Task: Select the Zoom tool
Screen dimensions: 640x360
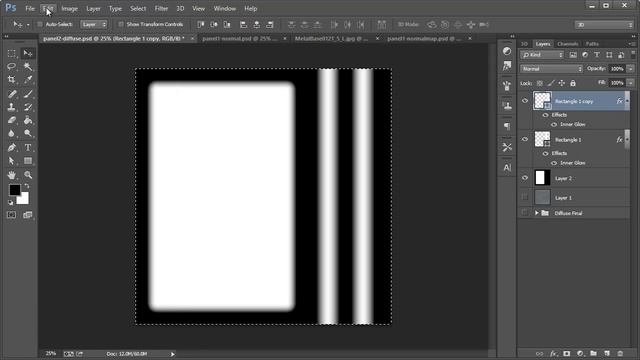Action: coord(28,175)
